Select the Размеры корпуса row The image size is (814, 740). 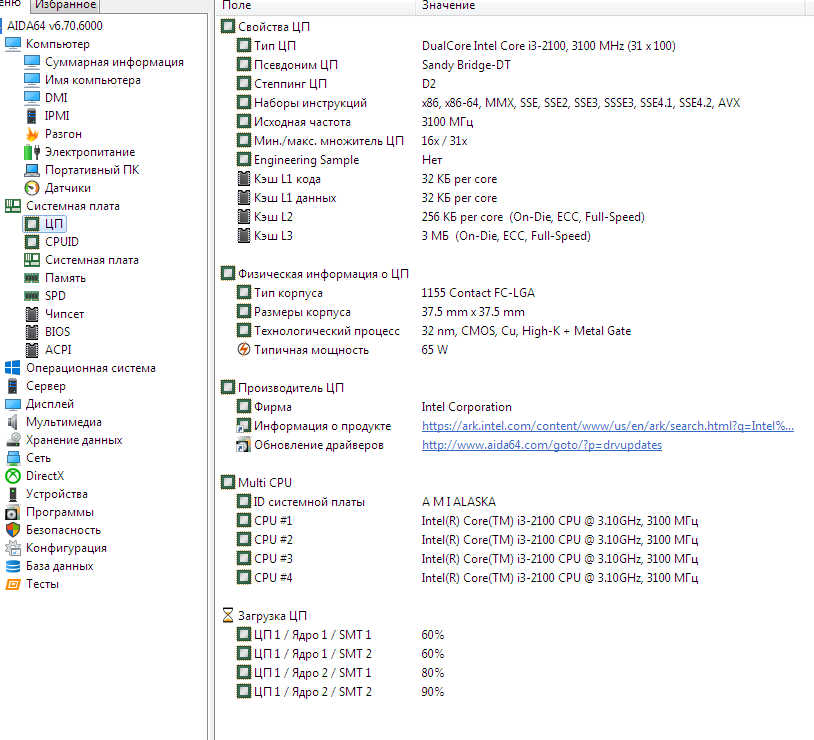pyautogui.click(x=381, y=312)
